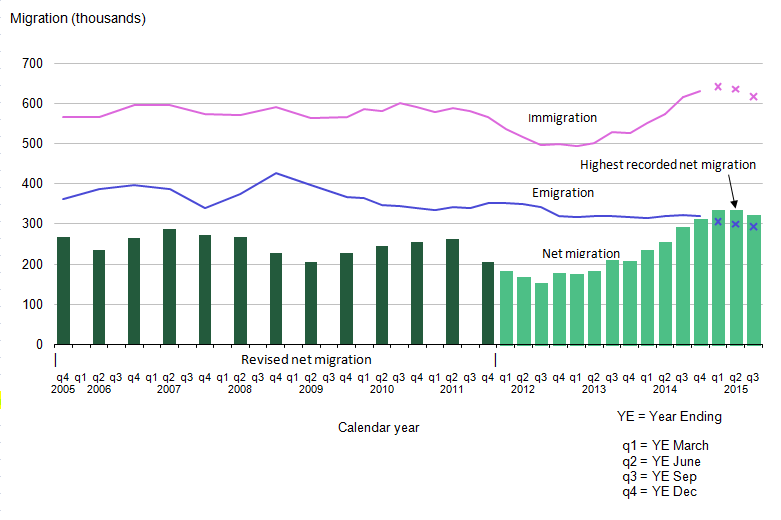Click the middle pink x marker on Immigration

pyautogui.click(x=735, y=90)
